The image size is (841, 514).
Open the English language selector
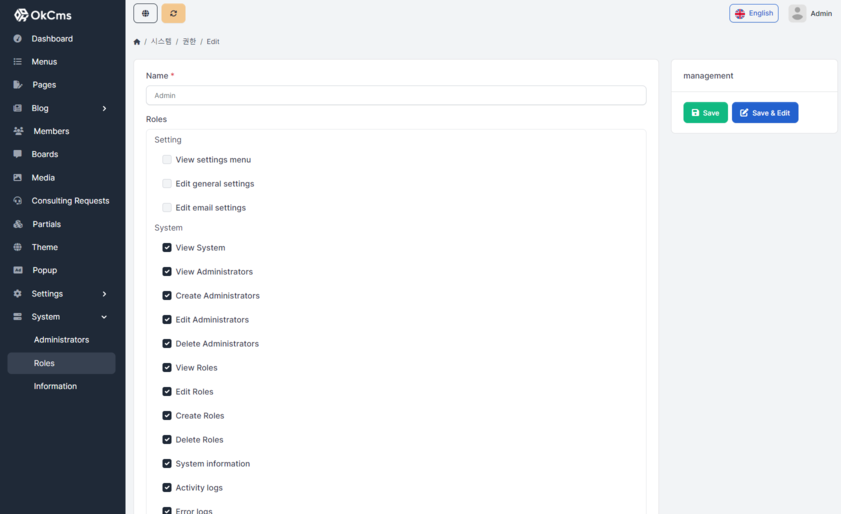click(754, 13)
